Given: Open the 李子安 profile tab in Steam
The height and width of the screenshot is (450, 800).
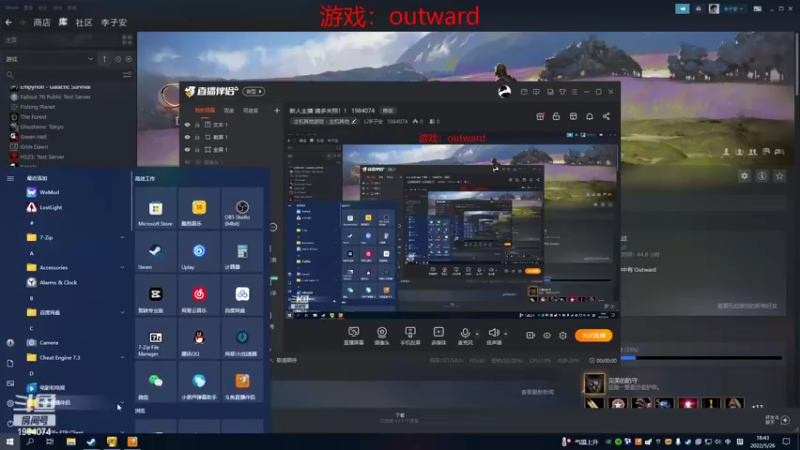Looking at the screenshot, I should pyautogui.click(x=114, y=22).
